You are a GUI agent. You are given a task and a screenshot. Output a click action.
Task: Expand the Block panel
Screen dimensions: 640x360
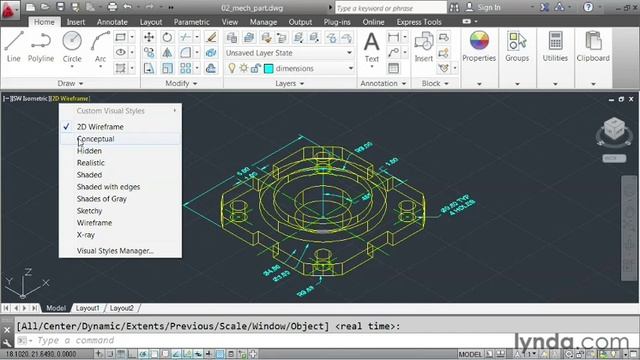[435, 83]
